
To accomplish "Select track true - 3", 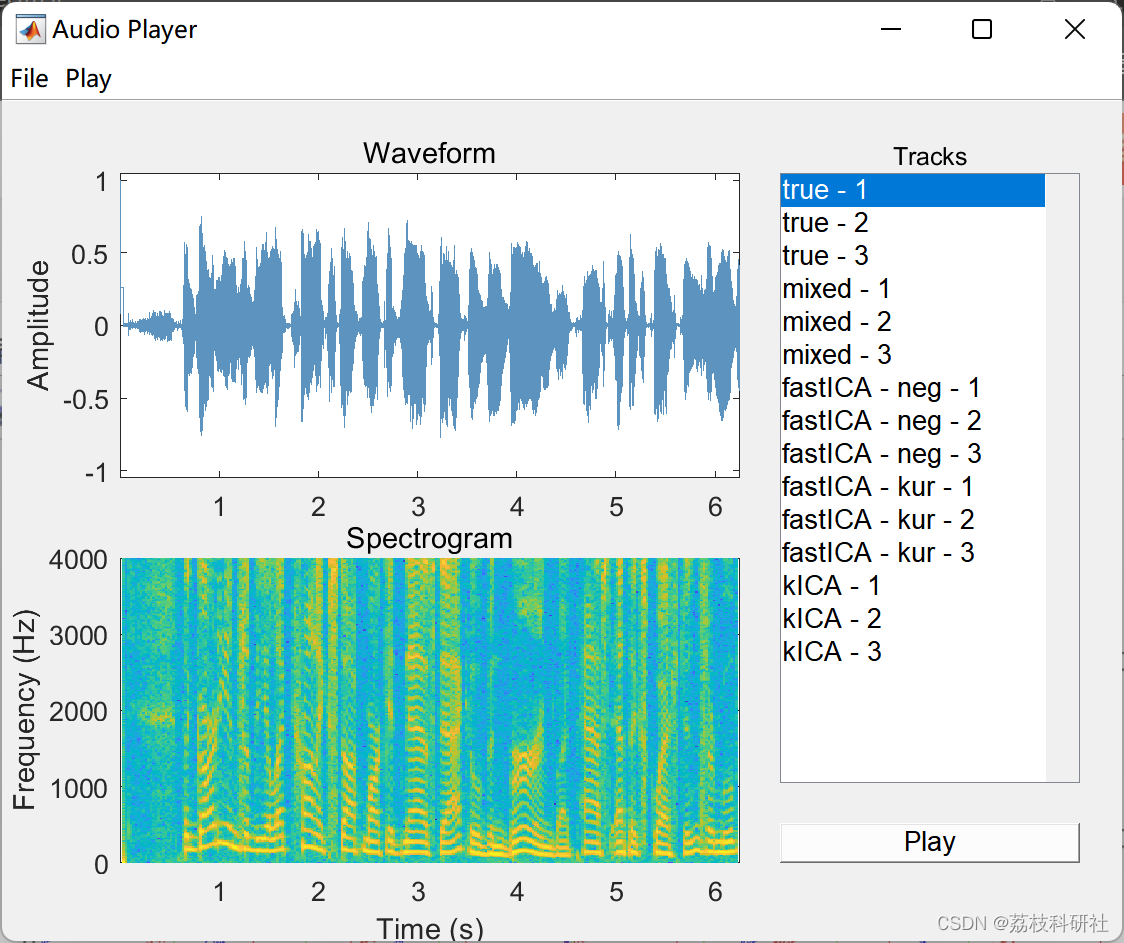I will click(x=913, y=256).
